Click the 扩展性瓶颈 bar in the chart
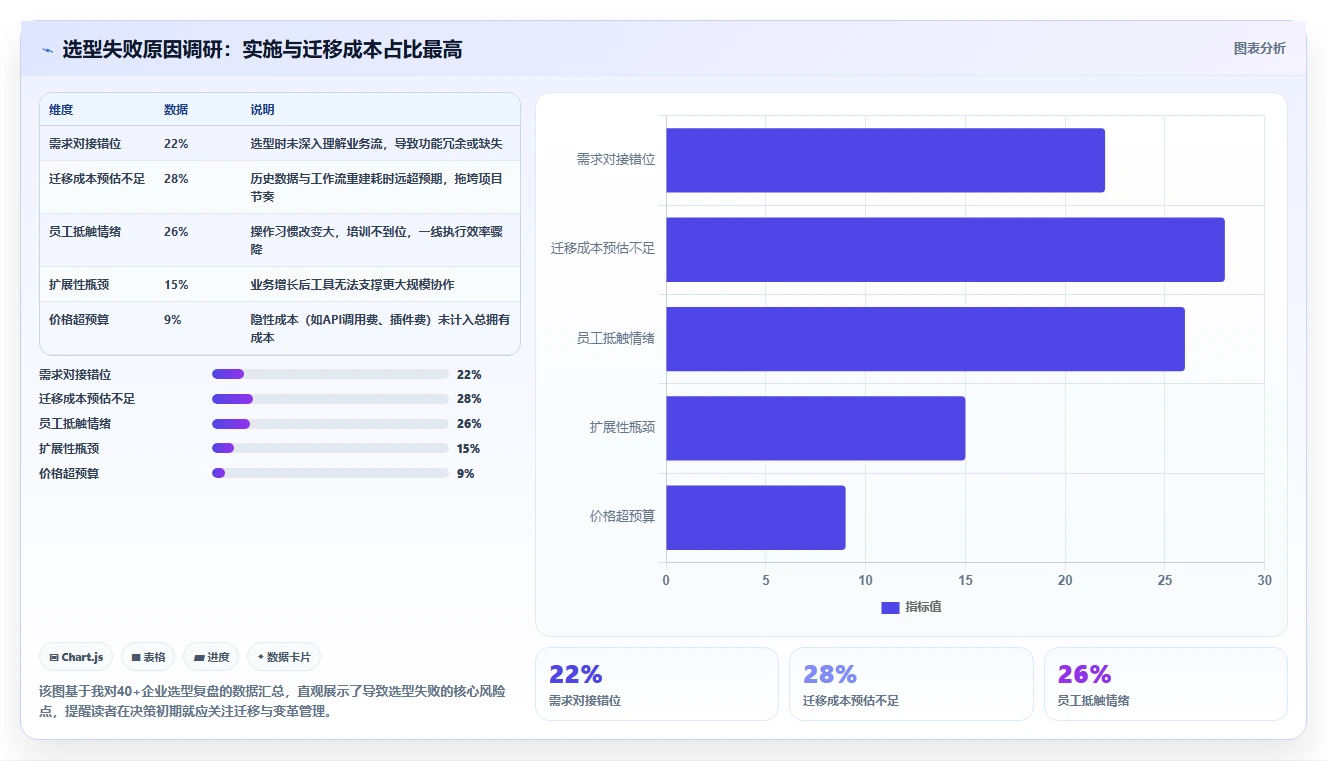This screenshot has width=1327, height=761. point(815,428)
